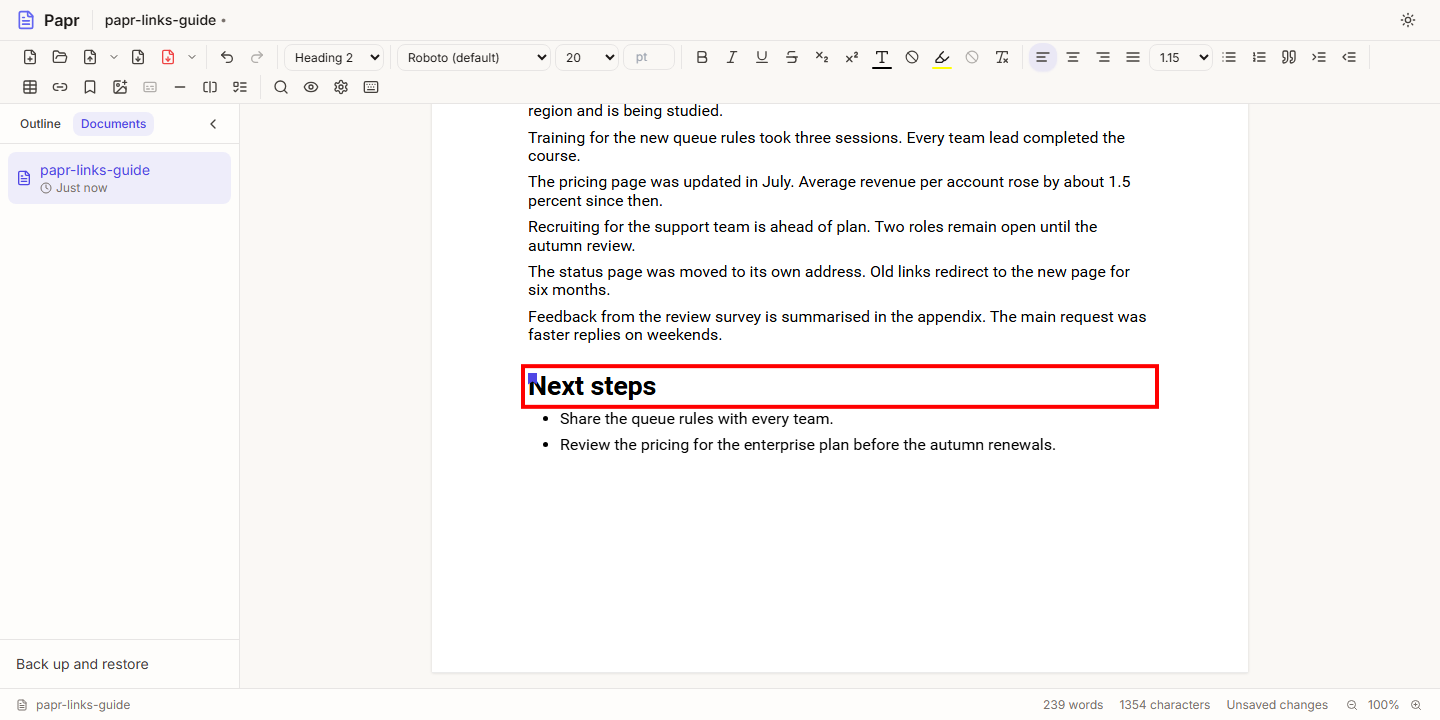Viewport: 1440px width, 720px height.
Task: Create a new document with the toolbar icon
Action: (30, 57)
